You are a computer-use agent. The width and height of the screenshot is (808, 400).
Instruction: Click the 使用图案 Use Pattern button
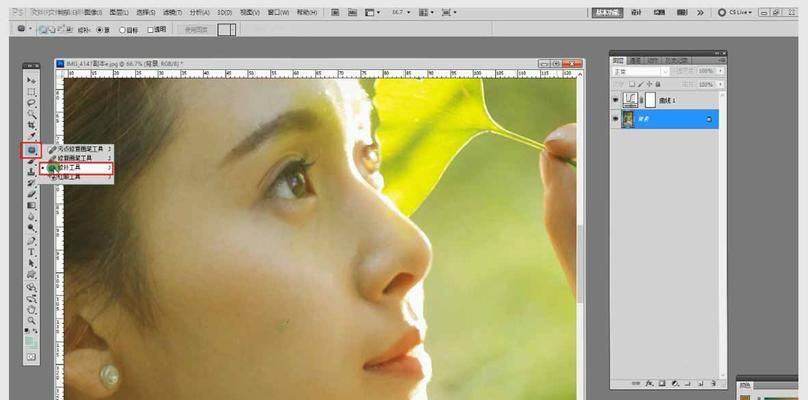pyautogui.click(x=196, y=30)
